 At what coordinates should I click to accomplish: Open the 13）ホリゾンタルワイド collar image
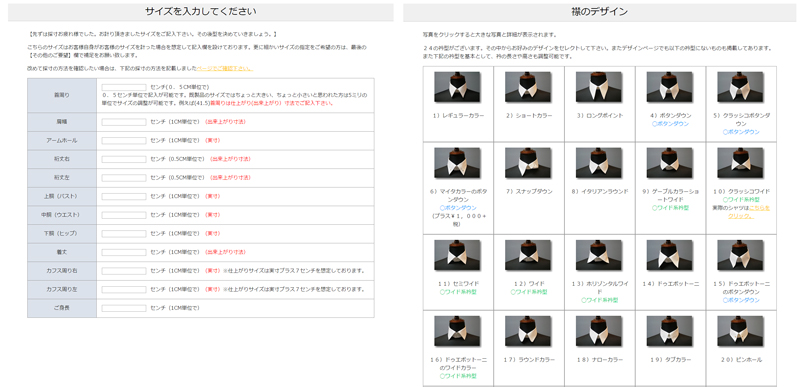tap(598, 255)
